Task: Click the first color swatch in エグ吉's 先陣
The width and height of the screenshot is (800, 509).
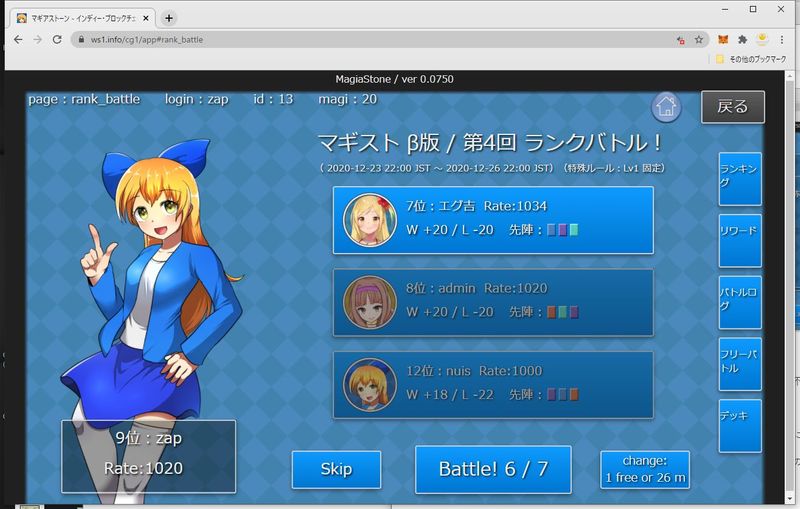Action: tap(552, 230)
